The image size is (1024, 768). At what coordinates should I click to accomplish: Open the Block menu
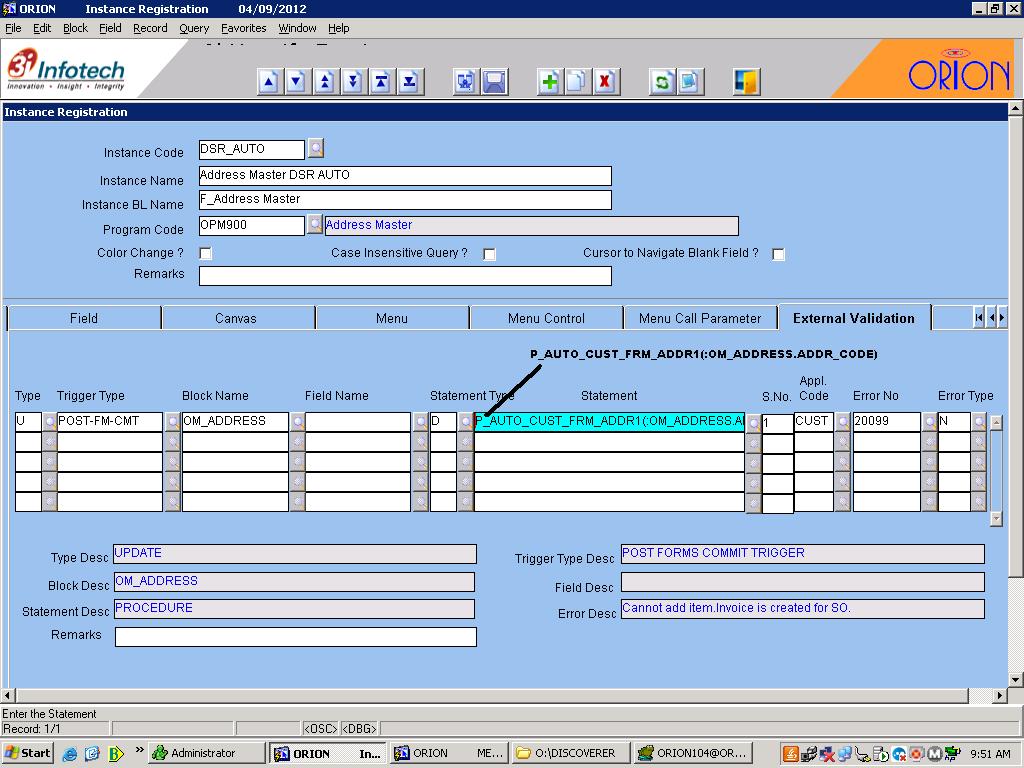pos(75,28)
